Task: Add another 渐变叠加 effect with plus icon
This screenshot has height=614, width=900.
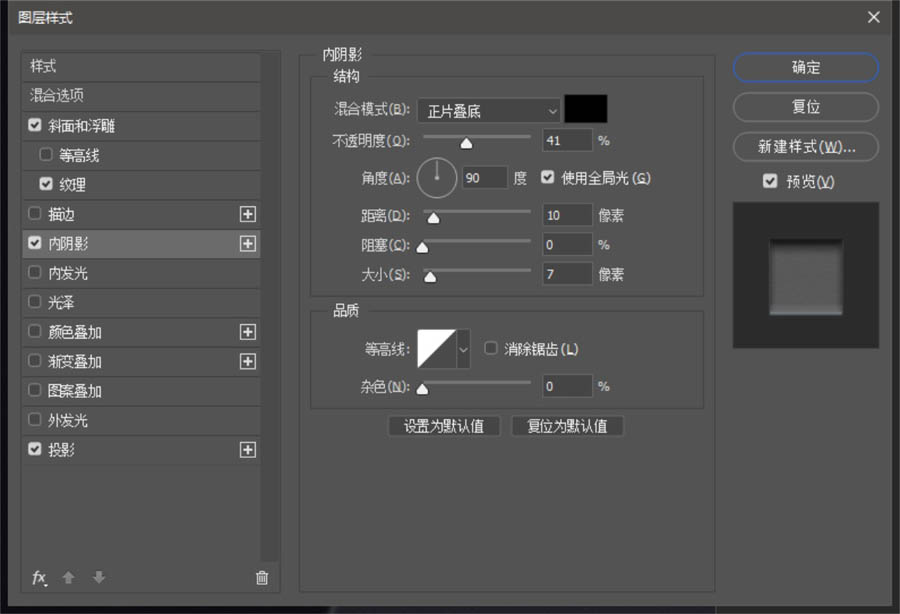Action: pos(247,362)
